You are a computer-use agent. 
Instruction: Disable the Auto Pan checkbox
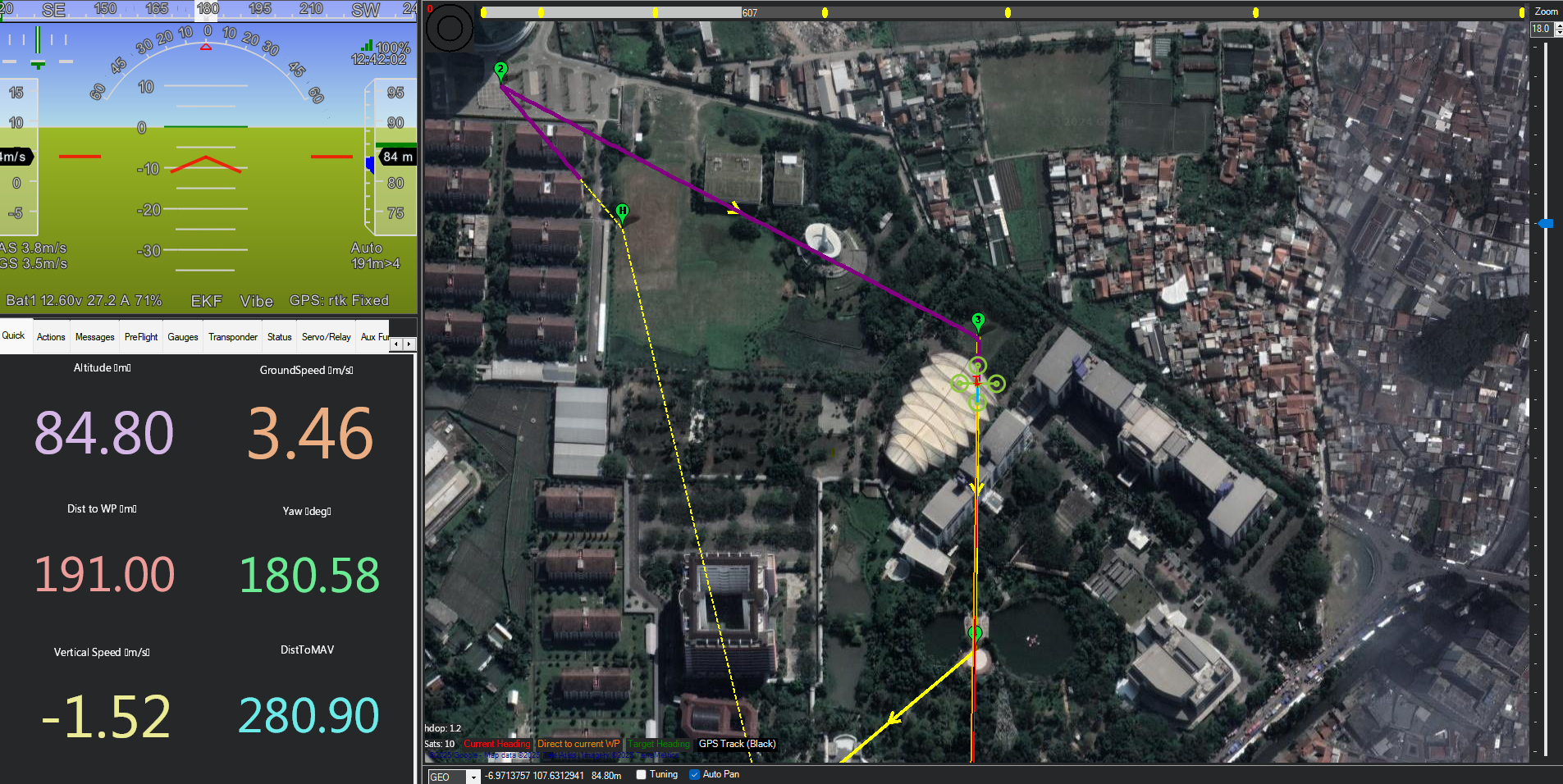[x=694, y=774]
